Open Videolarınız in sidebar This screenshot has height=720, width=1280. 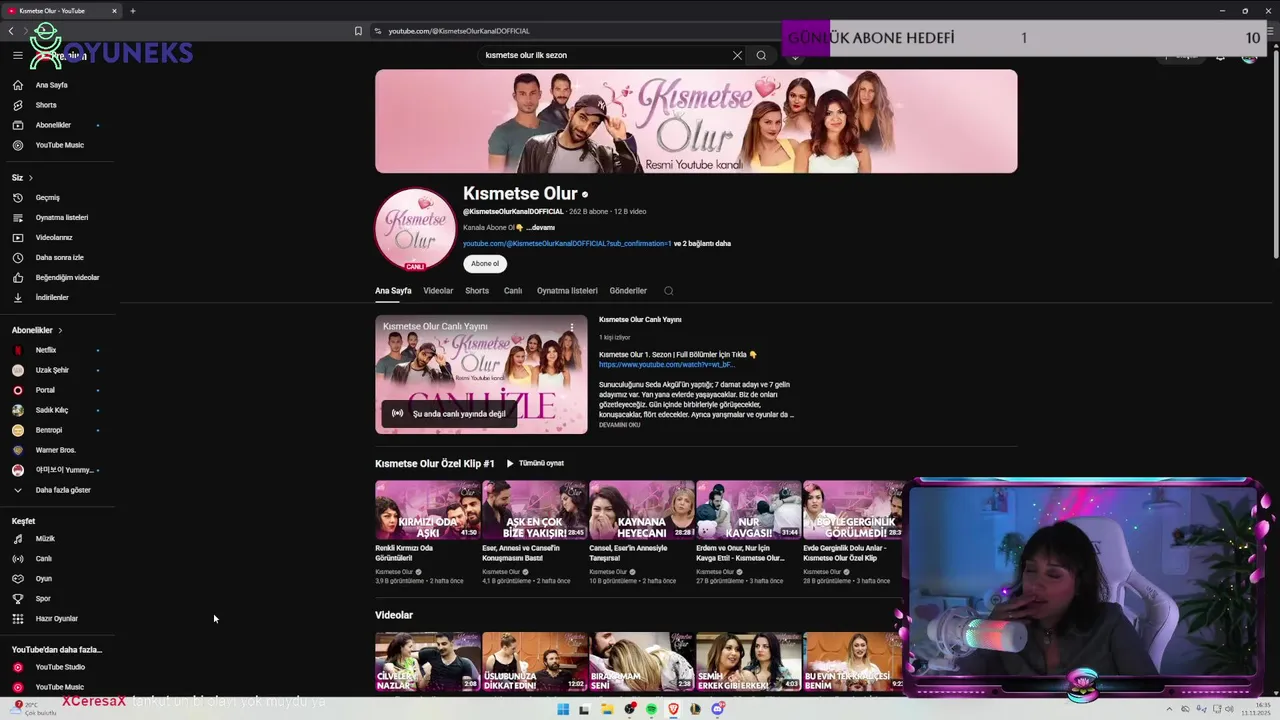(58, 238)
